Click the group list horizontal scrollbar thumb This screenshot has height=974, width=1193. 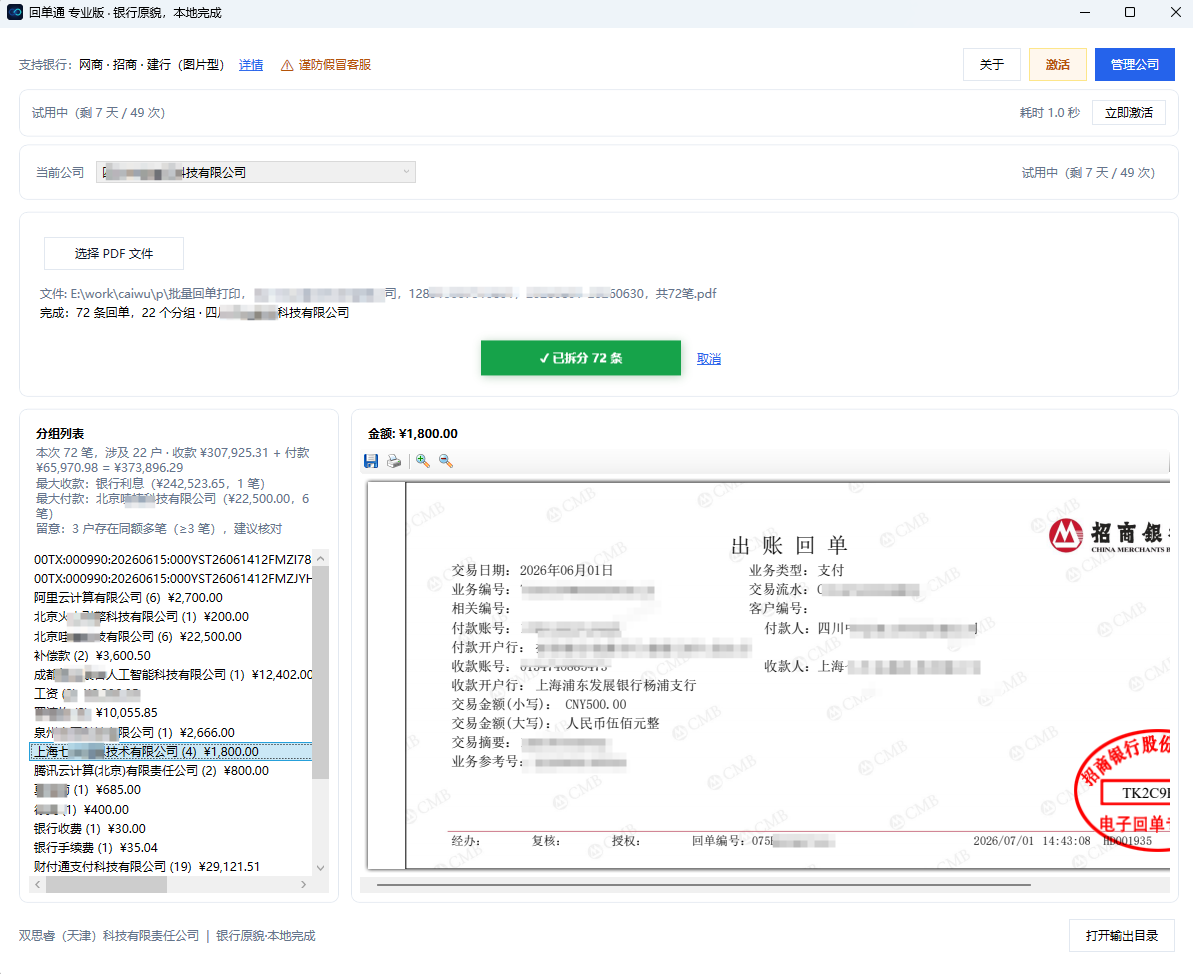click(x=106, y=884)
